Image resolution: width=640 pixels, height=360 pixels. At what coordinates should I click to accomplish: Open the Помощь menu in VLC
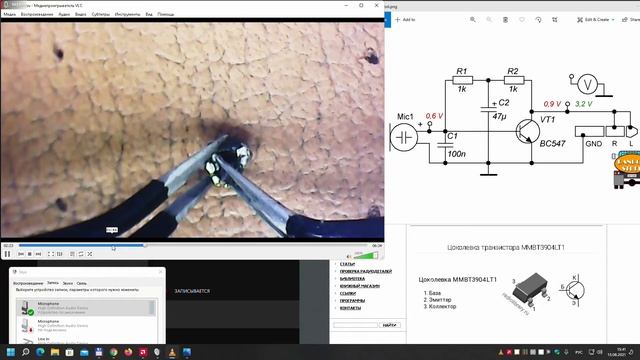pyautogui.click(x=166, y=14)
